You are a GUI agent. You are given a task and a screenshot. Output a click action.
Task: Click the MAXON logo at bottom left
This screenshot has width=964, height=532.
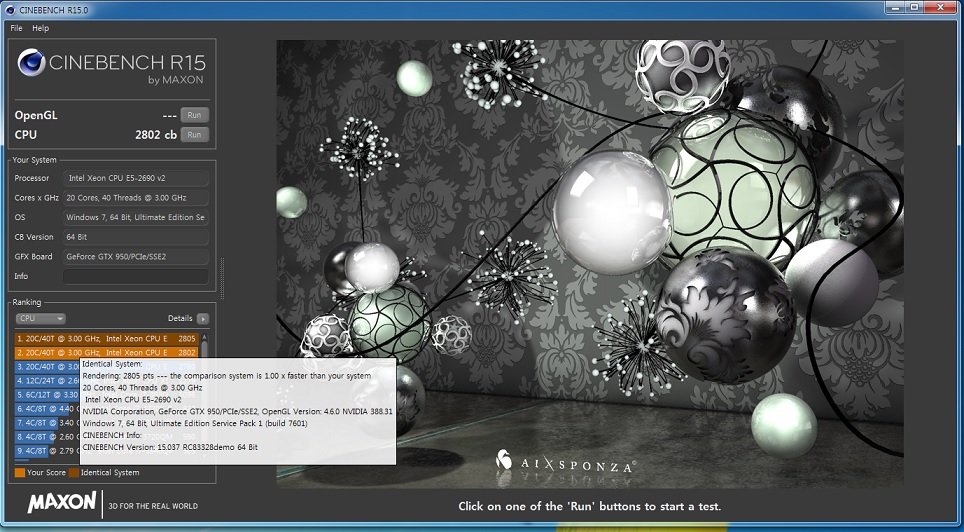61,502
